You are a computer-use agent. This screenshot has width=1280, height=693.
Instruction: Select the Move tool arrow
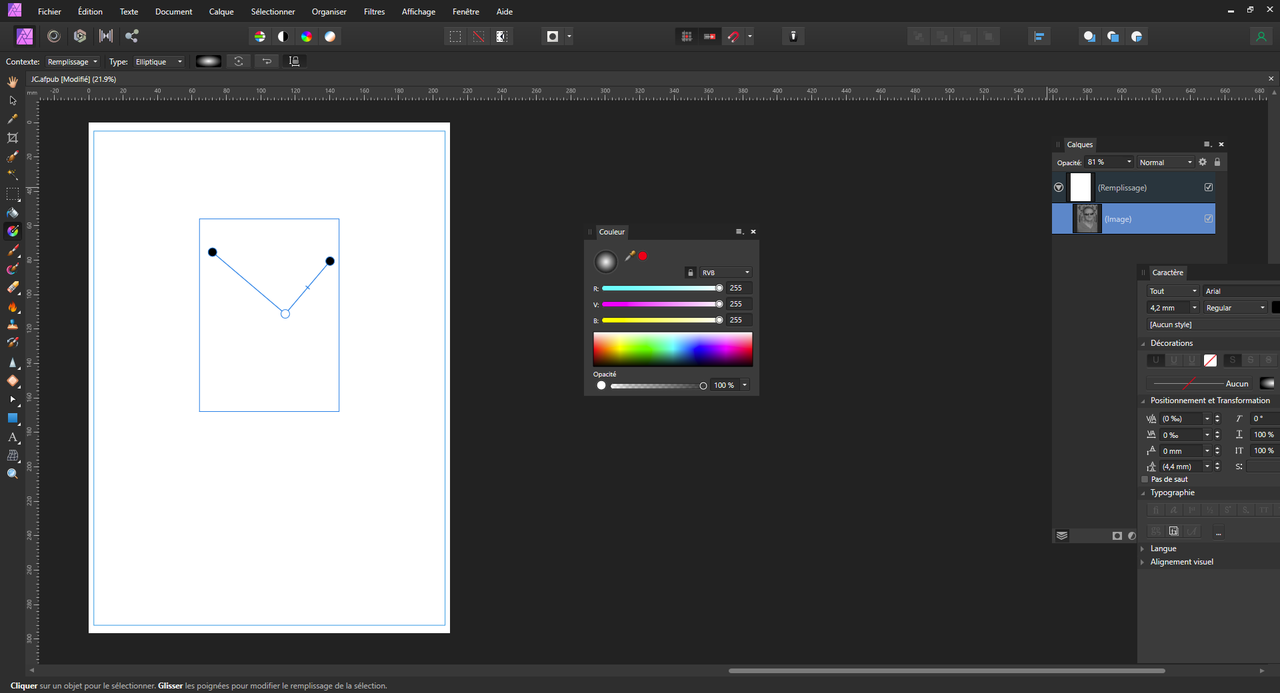coord(13,100)
